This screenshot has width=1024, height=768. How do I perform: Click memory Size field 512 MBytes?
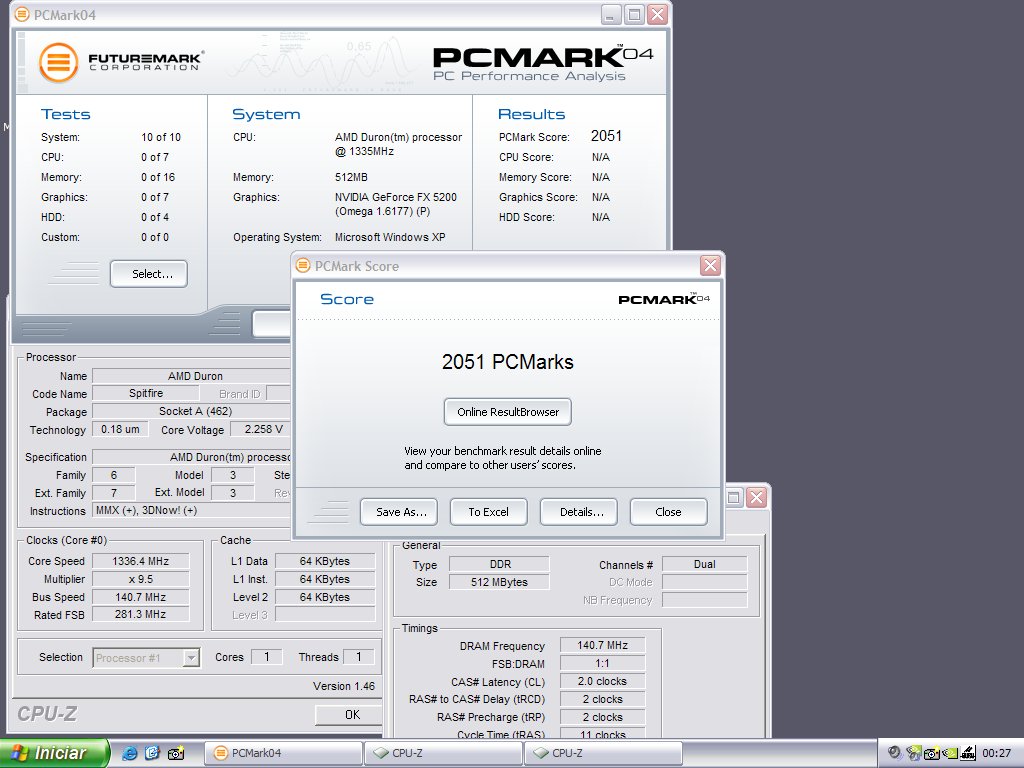coord(500,582)
